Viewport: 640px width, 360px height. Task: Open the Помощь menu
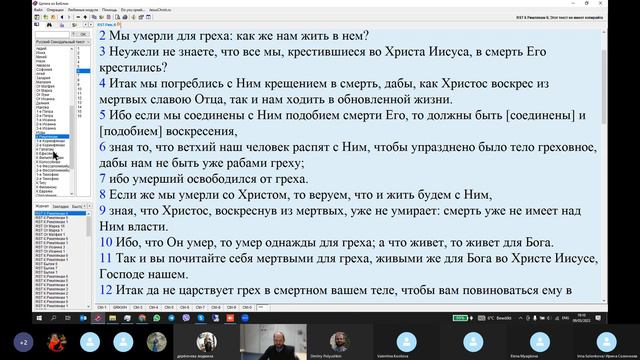[x=109, y=10]
